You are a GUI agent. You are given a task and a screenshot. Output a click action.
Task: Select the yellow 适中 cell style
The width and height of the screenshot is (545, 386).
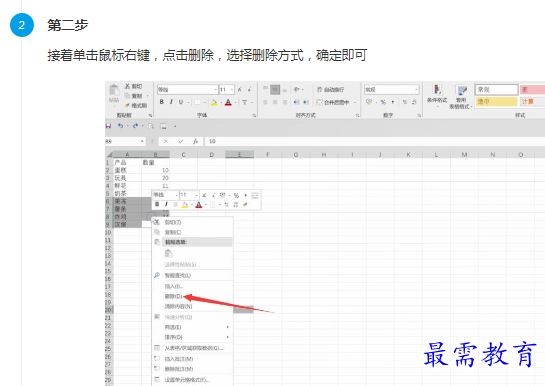(496, 102)
